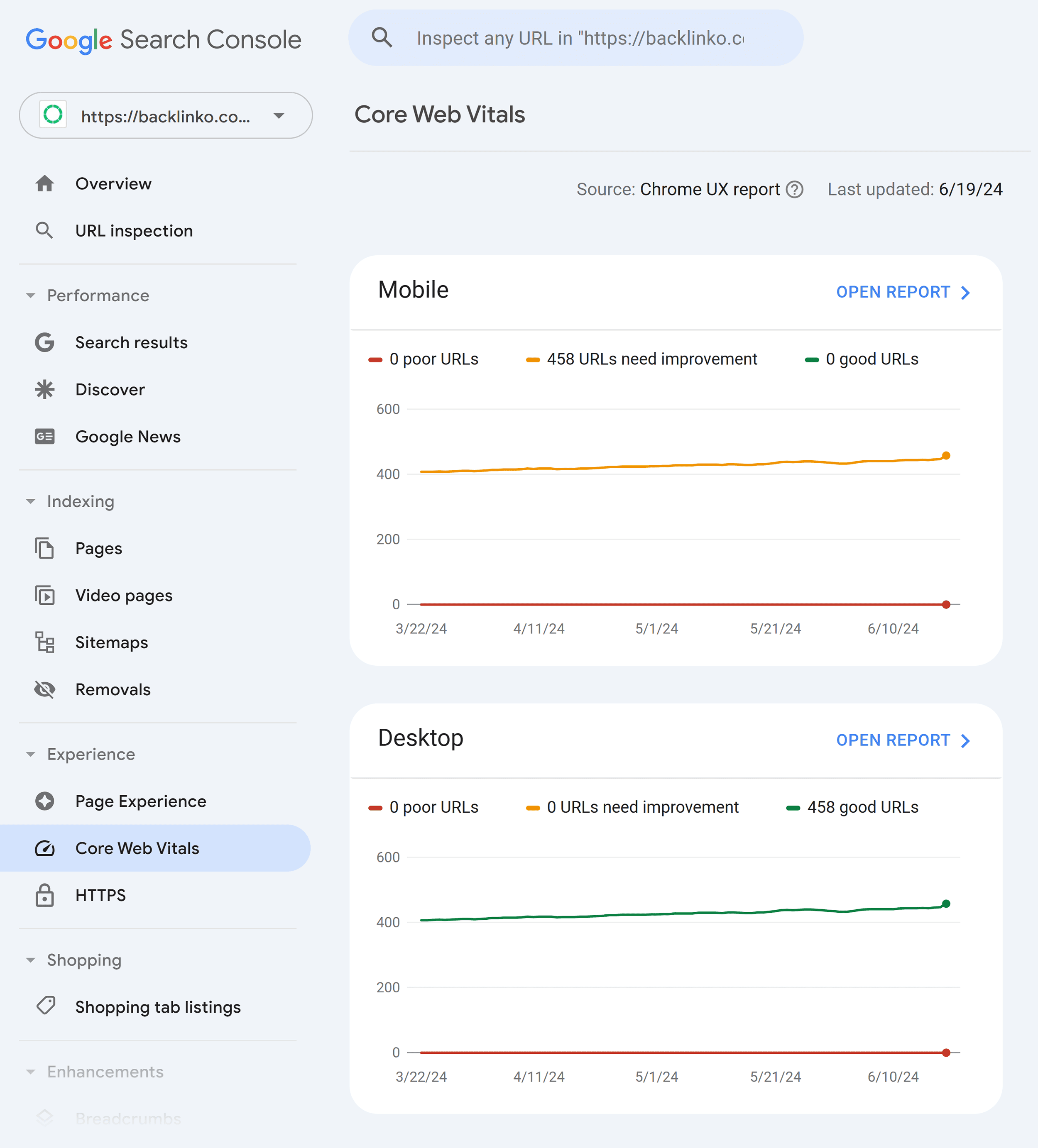The image size is (1038, 1148).
Task: Collapse the Performance section
Action: click(31, 296)
